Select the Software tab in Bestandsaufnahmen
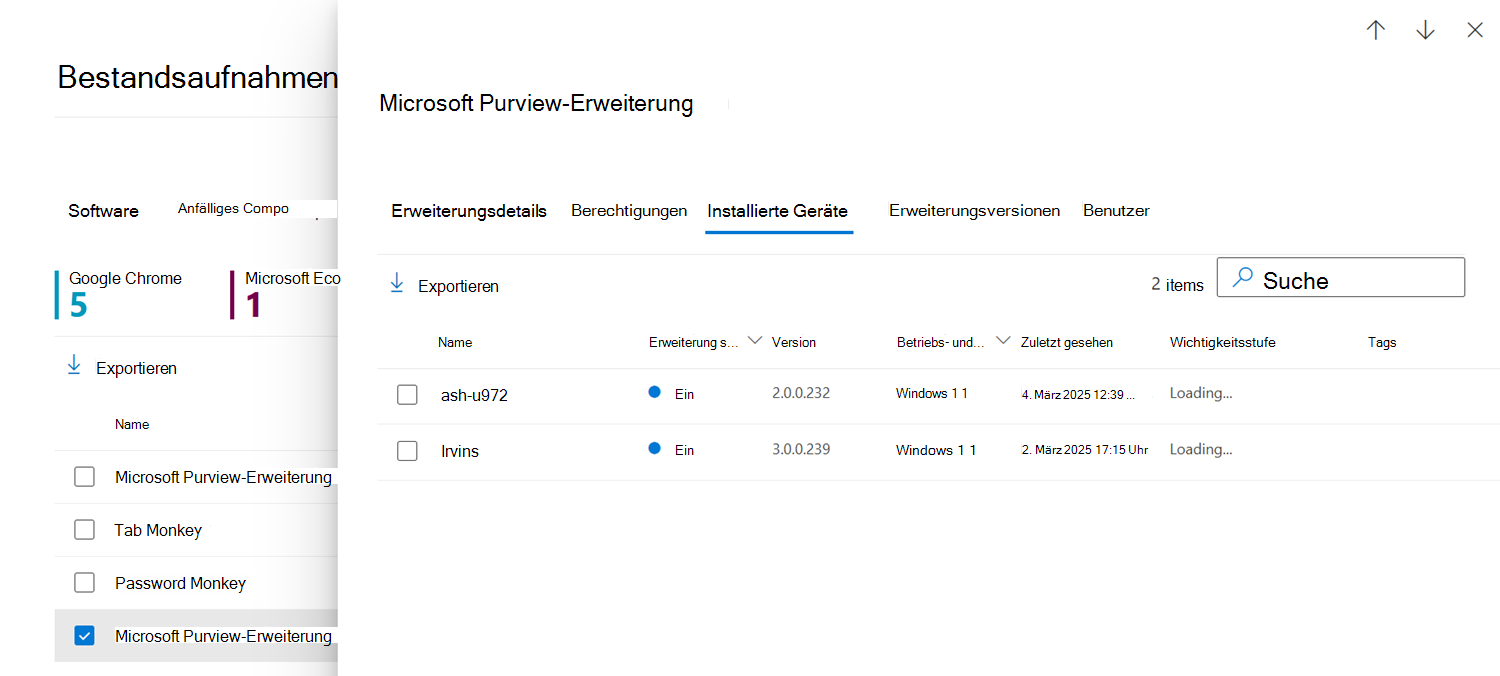This screenshot has height=676, width=1500. click(104, 211)
